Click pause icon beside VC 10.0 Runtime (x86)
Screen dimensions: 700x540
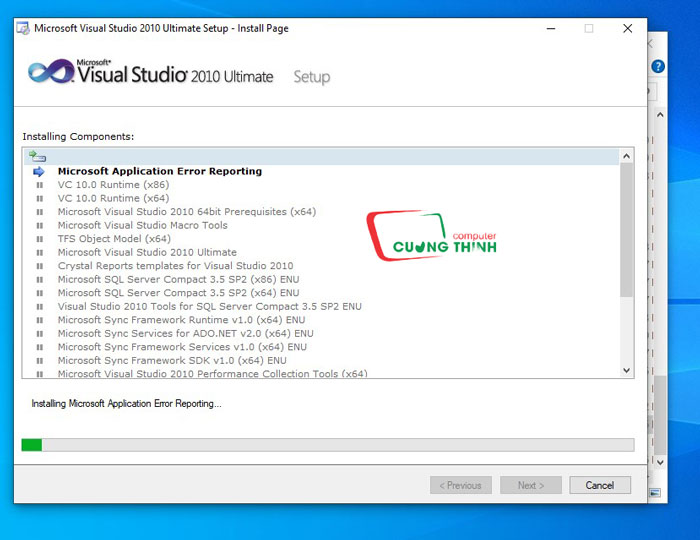40,185
